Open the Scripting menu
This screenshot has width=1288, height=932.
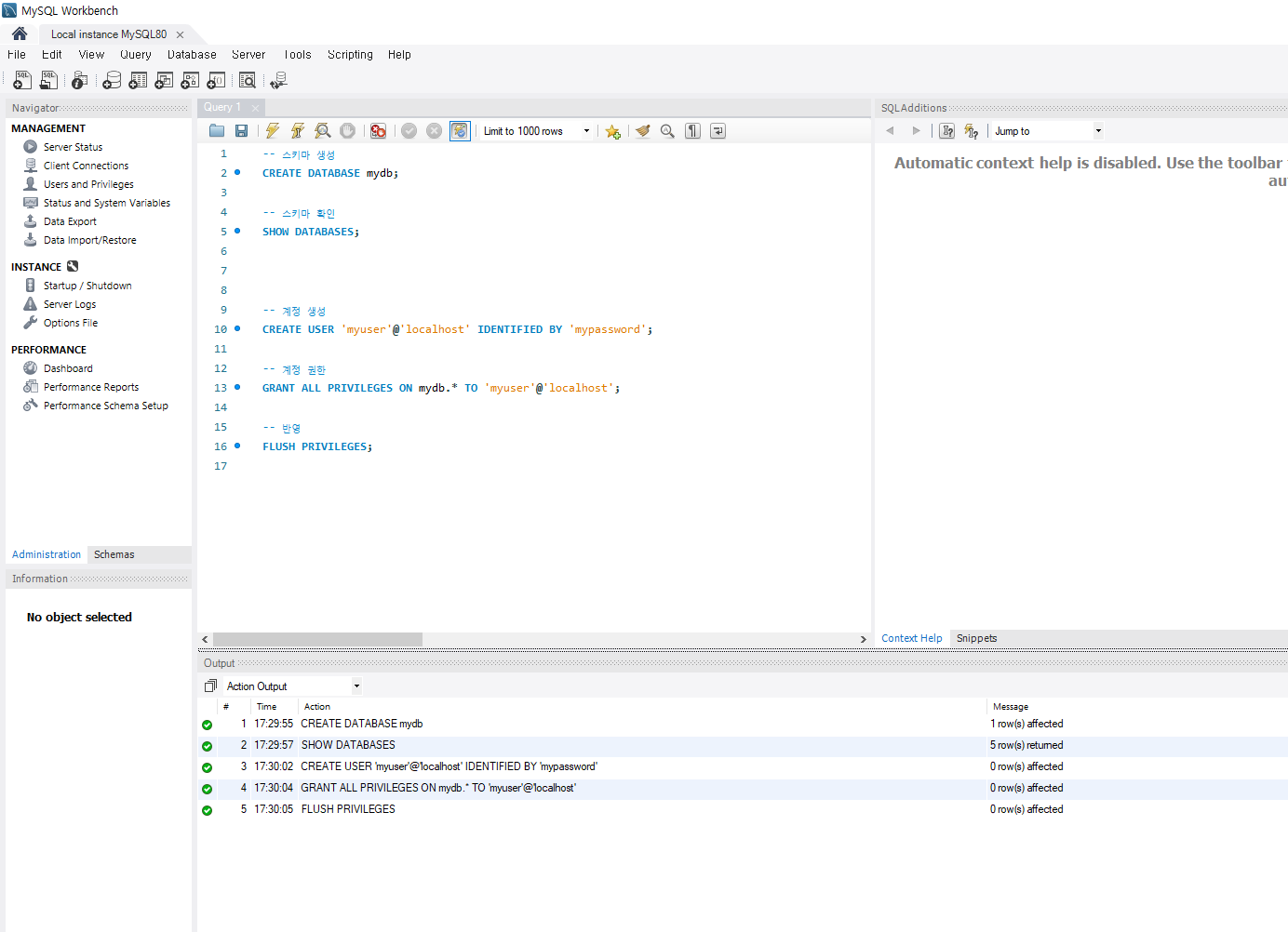tap(350, 55)
